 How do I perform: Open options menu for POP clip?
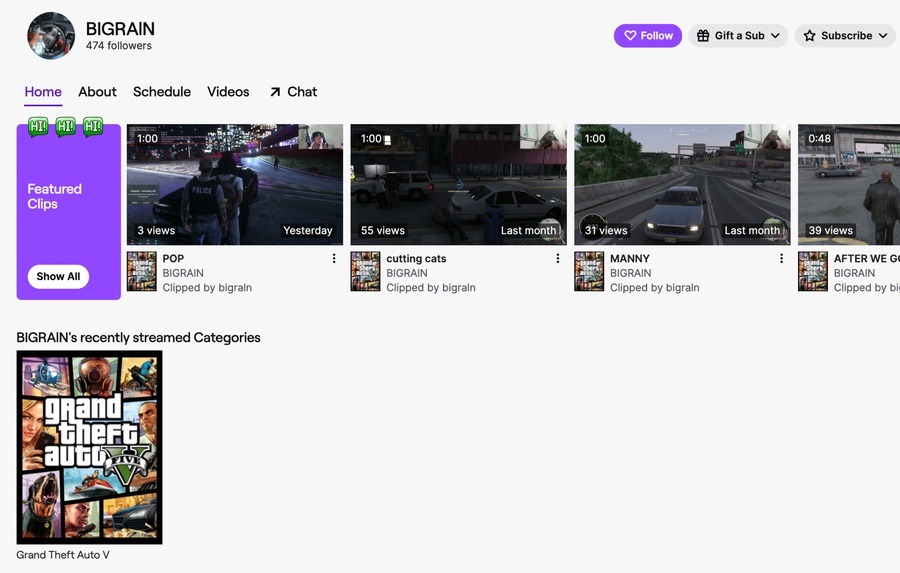334,259
